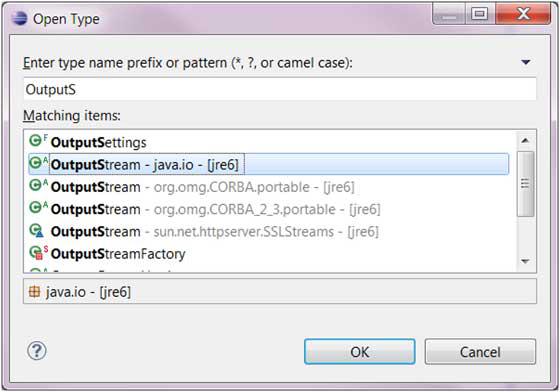560x392 pixels.
Task: Select OutputSettings in the matching items
Action: click(x=98, y=143)
